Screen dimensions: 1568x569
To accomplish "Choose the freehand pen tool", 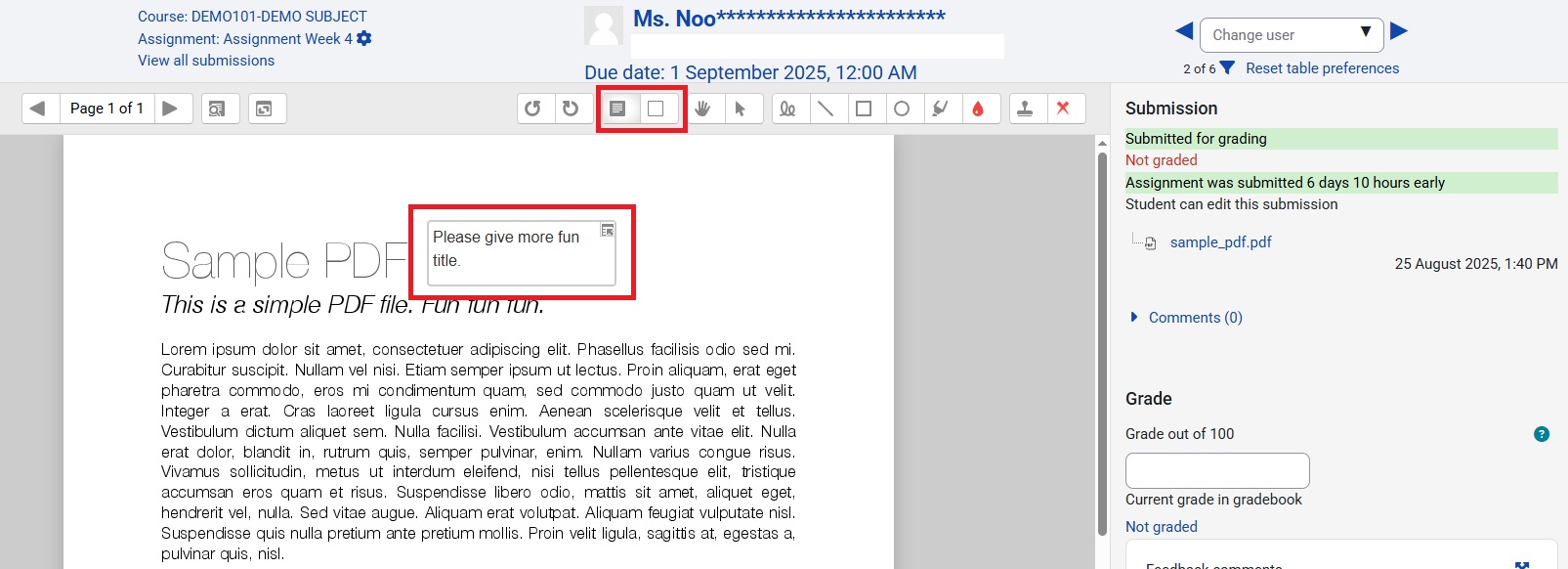I will coord(787,109).
